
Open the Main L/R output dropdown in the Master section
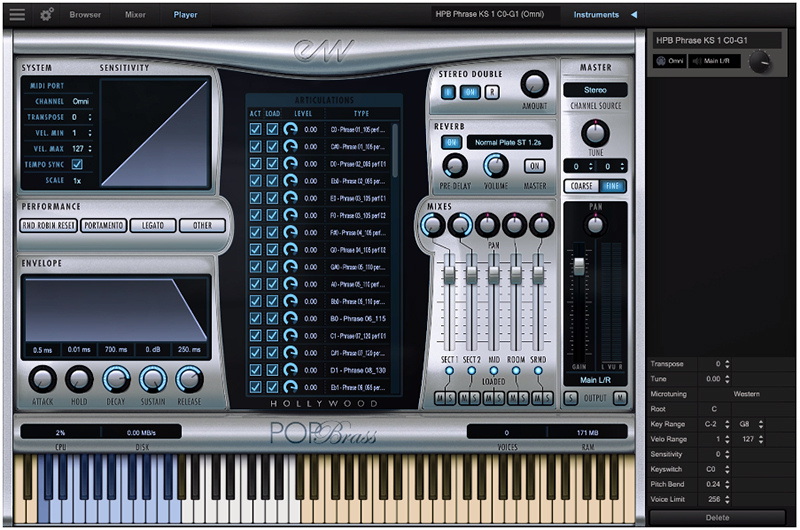(x=595, y=380)
